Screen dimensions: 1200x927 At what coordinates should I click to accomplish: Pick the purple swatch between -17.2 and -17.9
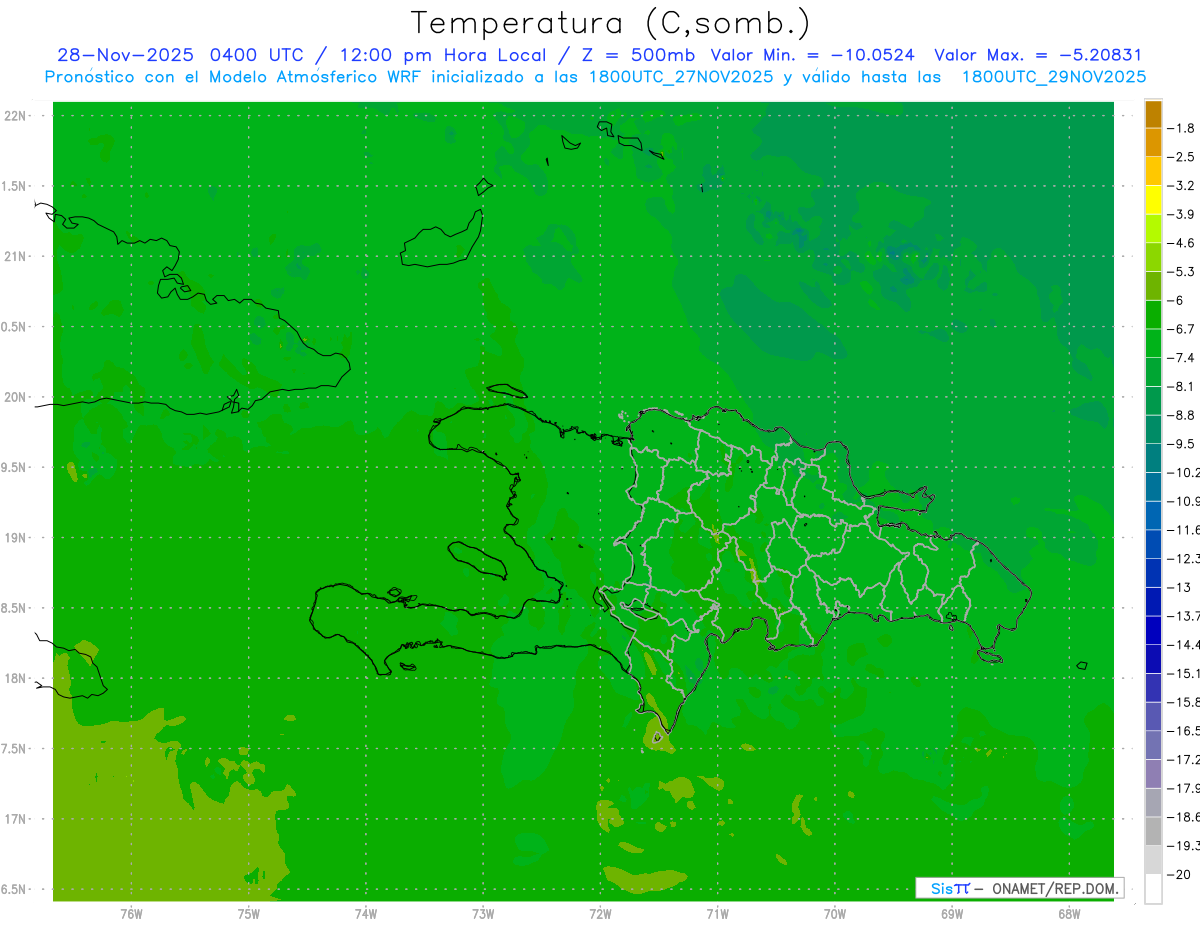(x=1153, y=774)
